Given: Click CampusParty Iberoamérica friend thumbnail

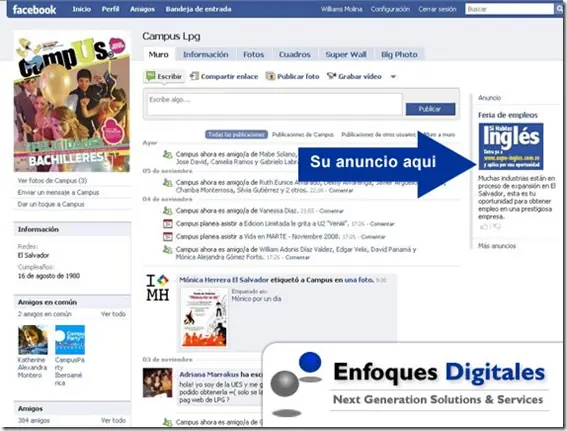Looking at the screenshot, I should (70, 340).
